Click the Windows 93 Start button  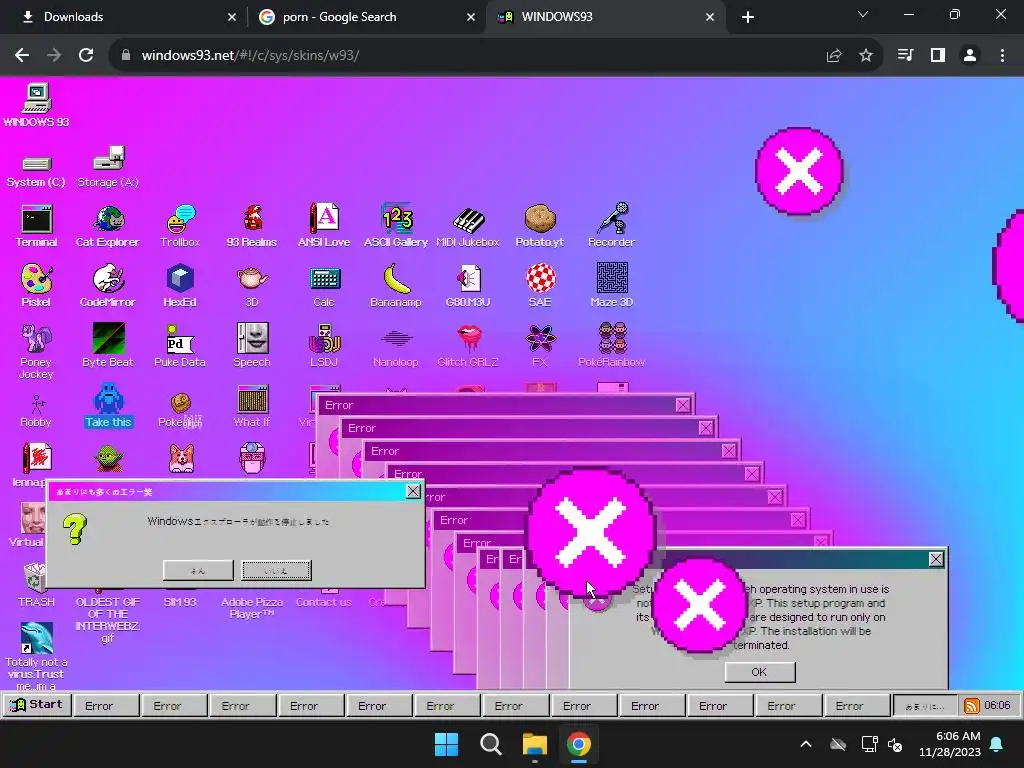(x=37, y=705)
